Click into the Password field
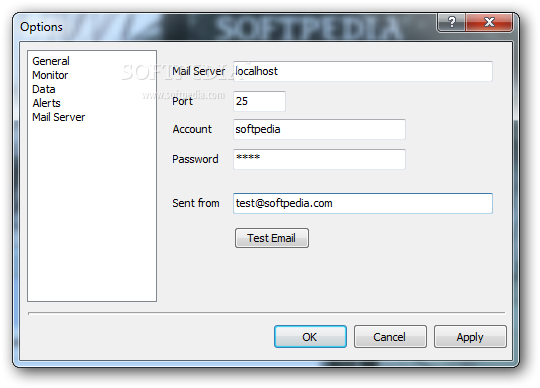 point(319,159)
